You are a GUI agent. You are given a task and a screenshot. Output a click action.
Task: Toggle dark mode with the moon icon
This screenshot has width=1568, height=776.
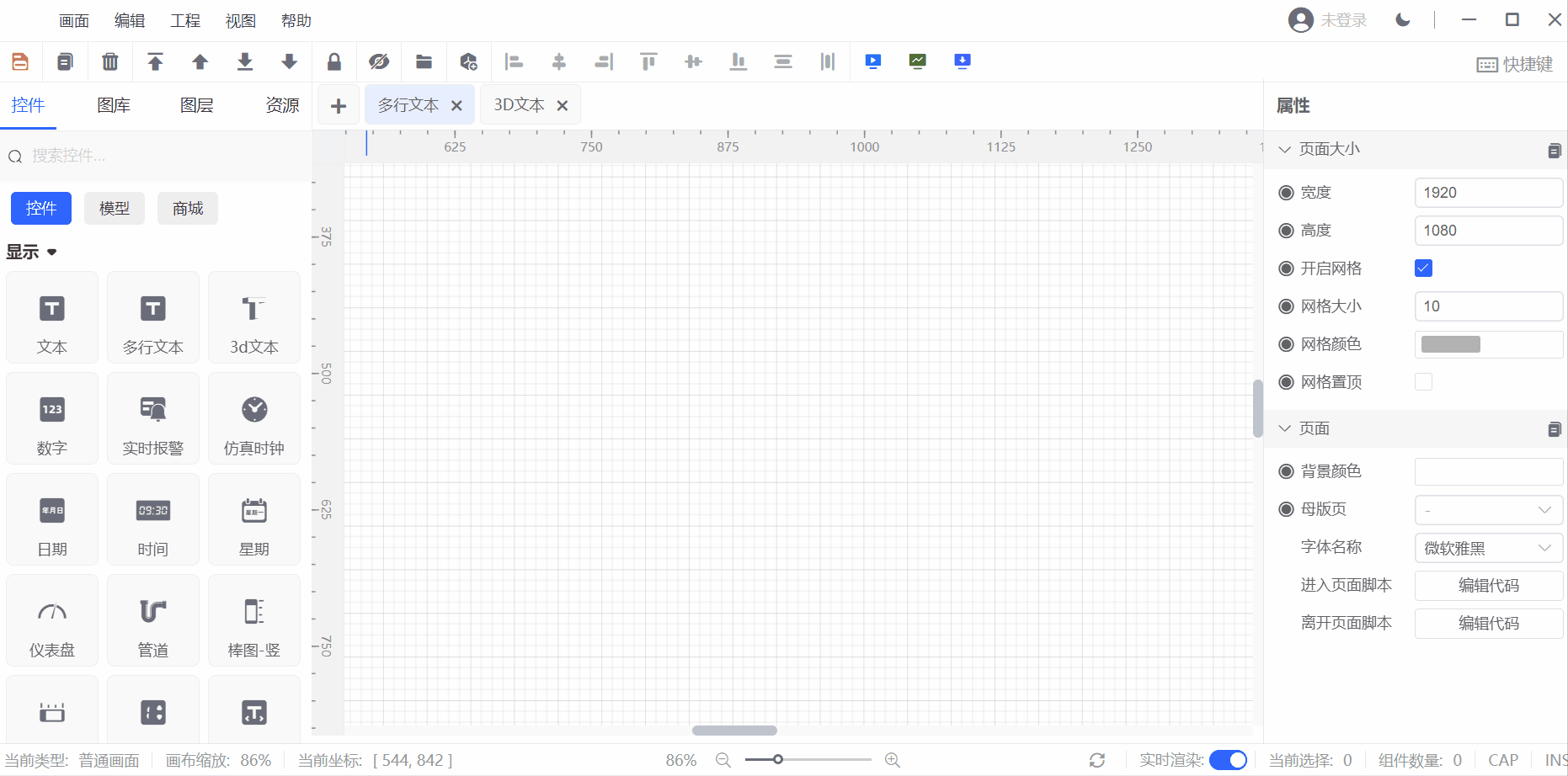click(1403, 20)
